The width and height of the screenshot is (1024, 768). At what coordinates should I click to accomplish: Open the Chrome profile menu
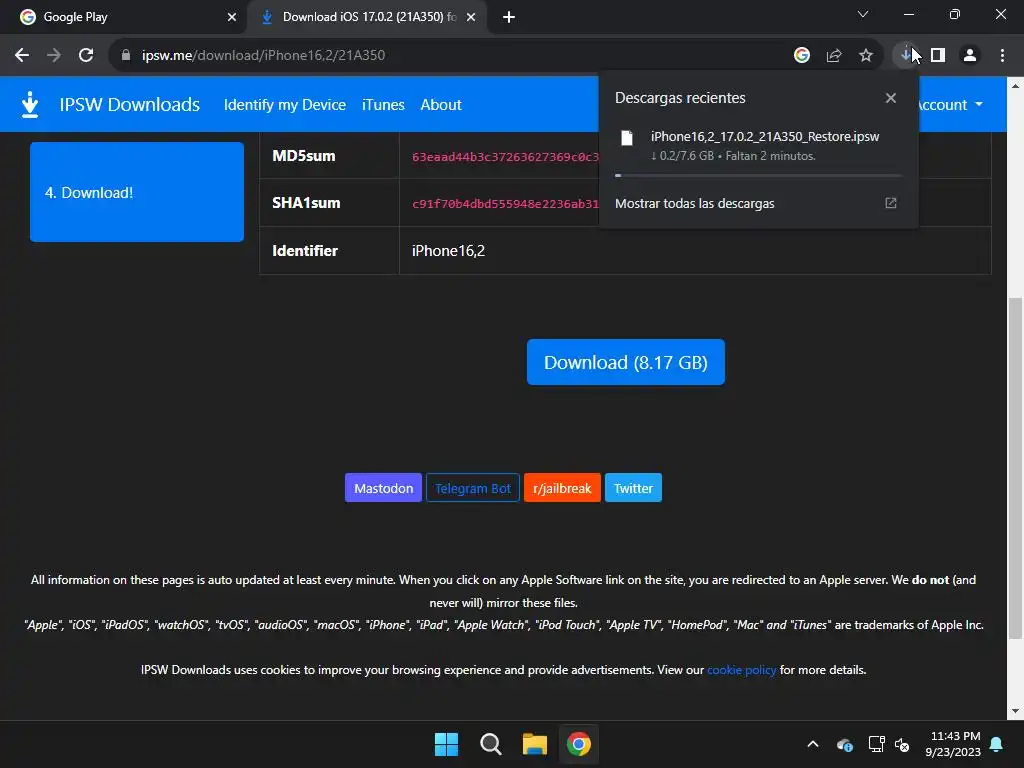point(970,56)
